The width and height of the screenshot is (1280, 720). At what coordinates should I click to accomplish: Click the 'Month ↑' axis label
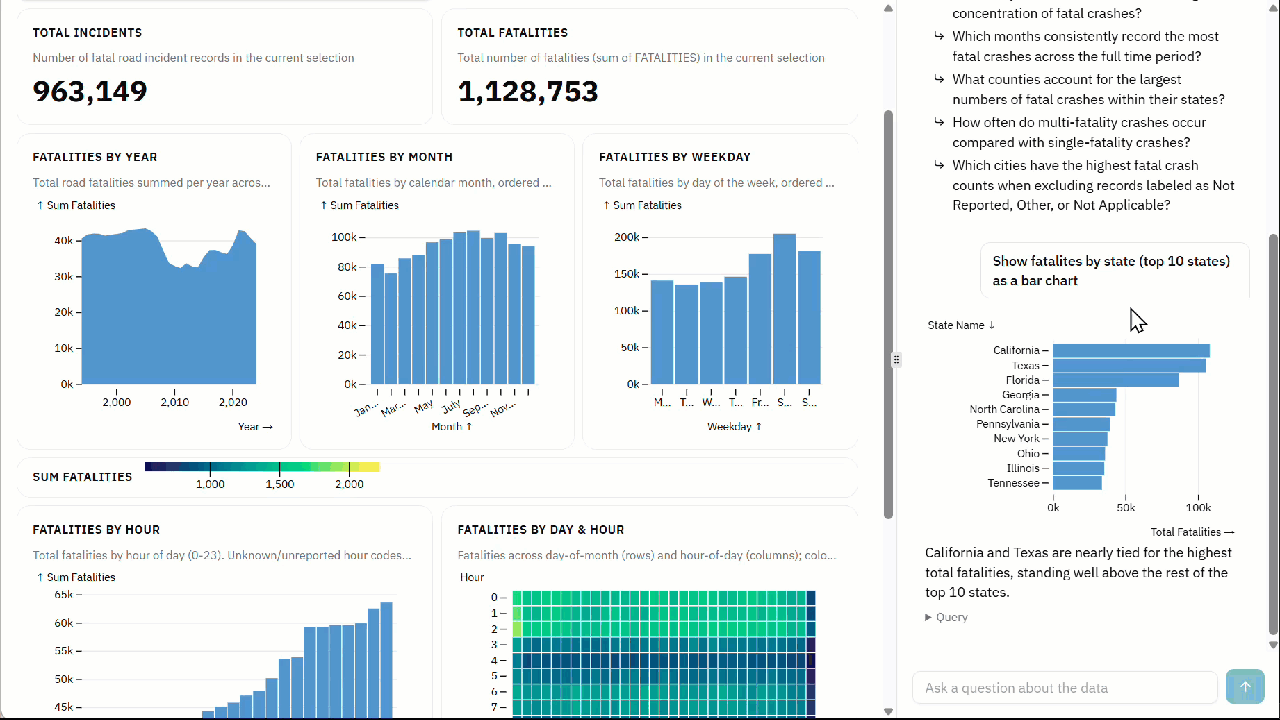[452, 427]
